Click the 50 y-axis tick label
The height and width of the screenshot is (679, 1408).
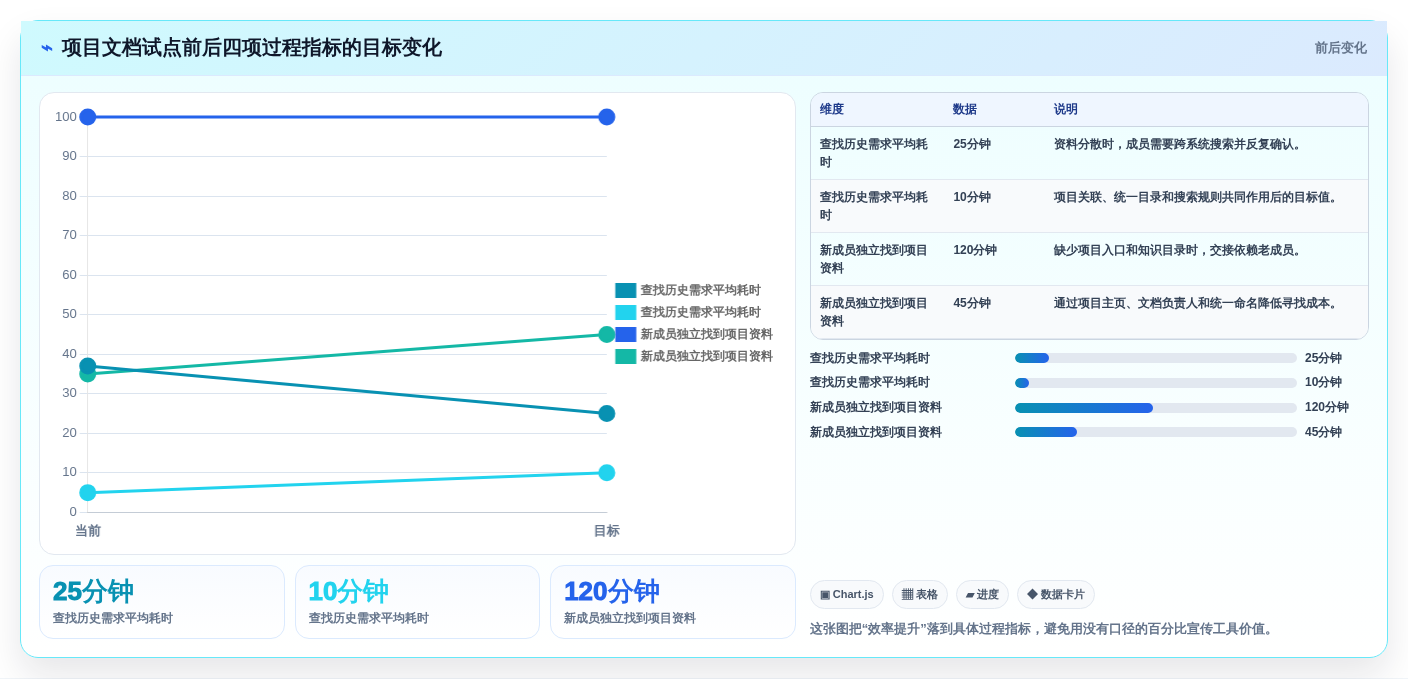69,314
